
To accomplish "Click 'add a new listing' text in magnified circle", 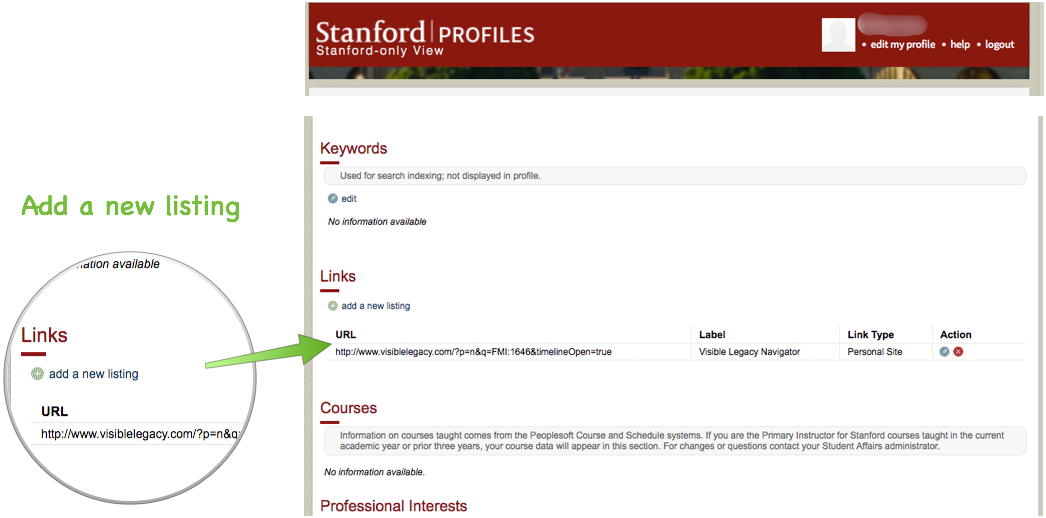I will click(x=93, y=374).
